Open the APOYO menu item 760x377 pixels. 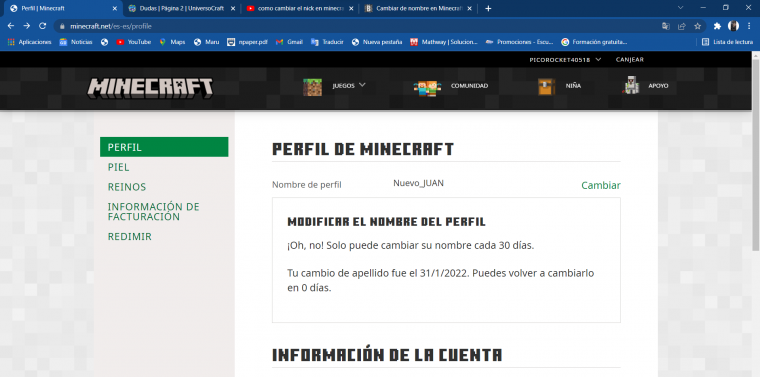tap(645, 86)
